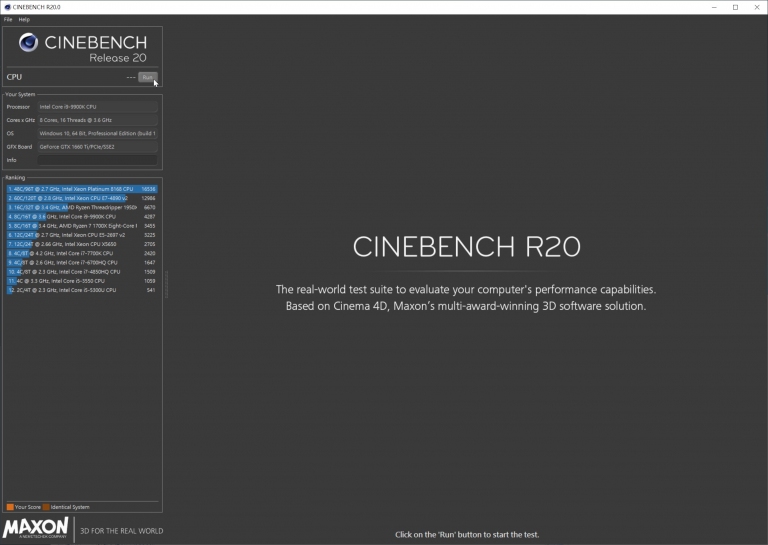Select ranking row Intel Xeon Platinum 8168
Image resolution: width=768 pixels, height=545 pixels.
point(82,189)
